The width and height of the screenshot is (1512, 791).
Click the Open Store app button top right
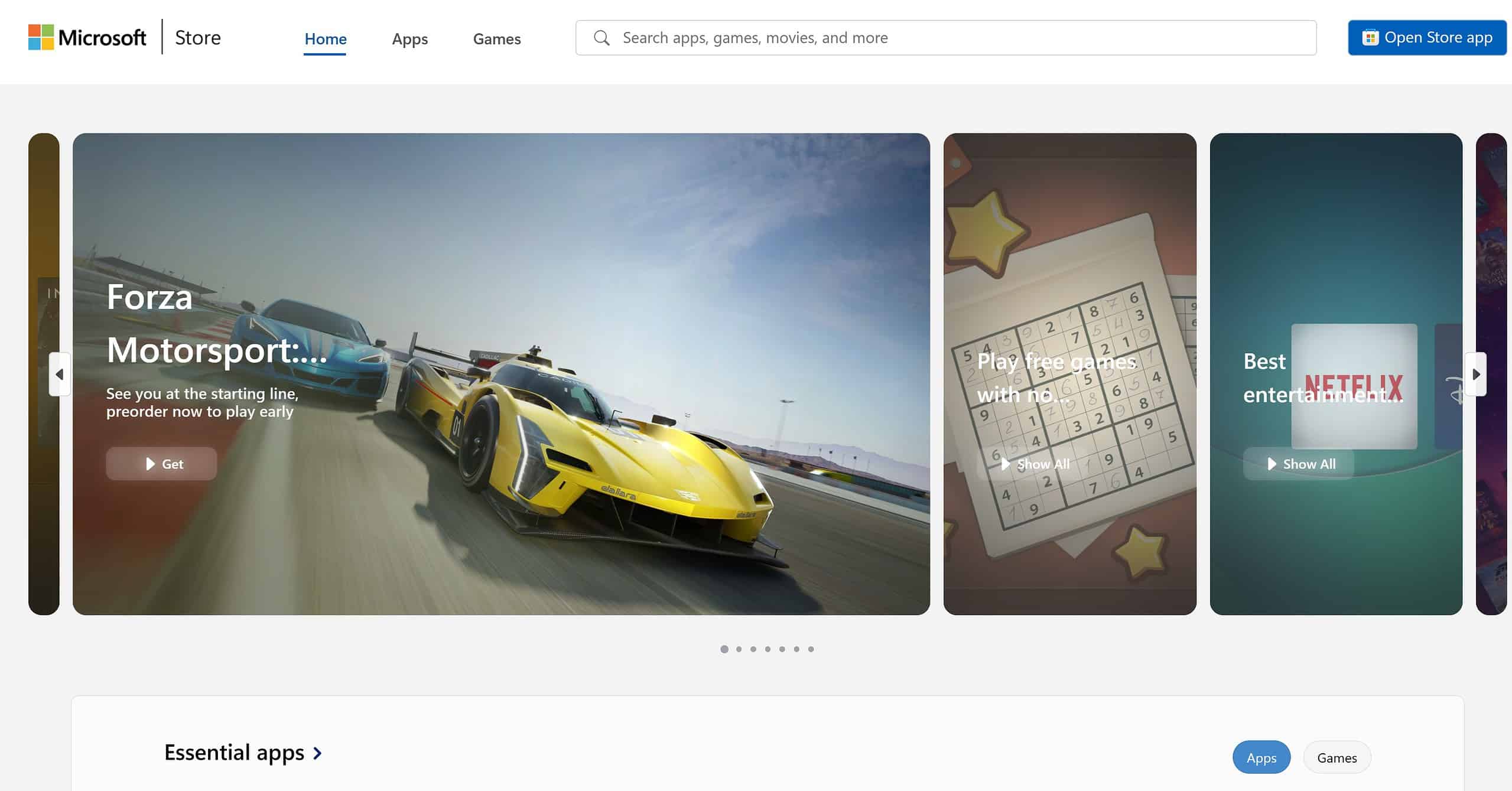1424,37
